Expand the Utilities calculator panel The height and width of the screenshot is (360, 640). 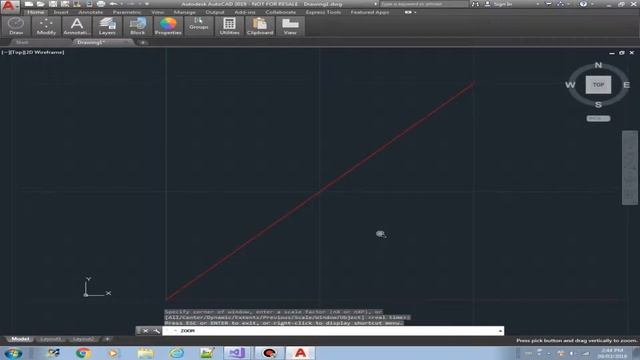coord(229,26)
